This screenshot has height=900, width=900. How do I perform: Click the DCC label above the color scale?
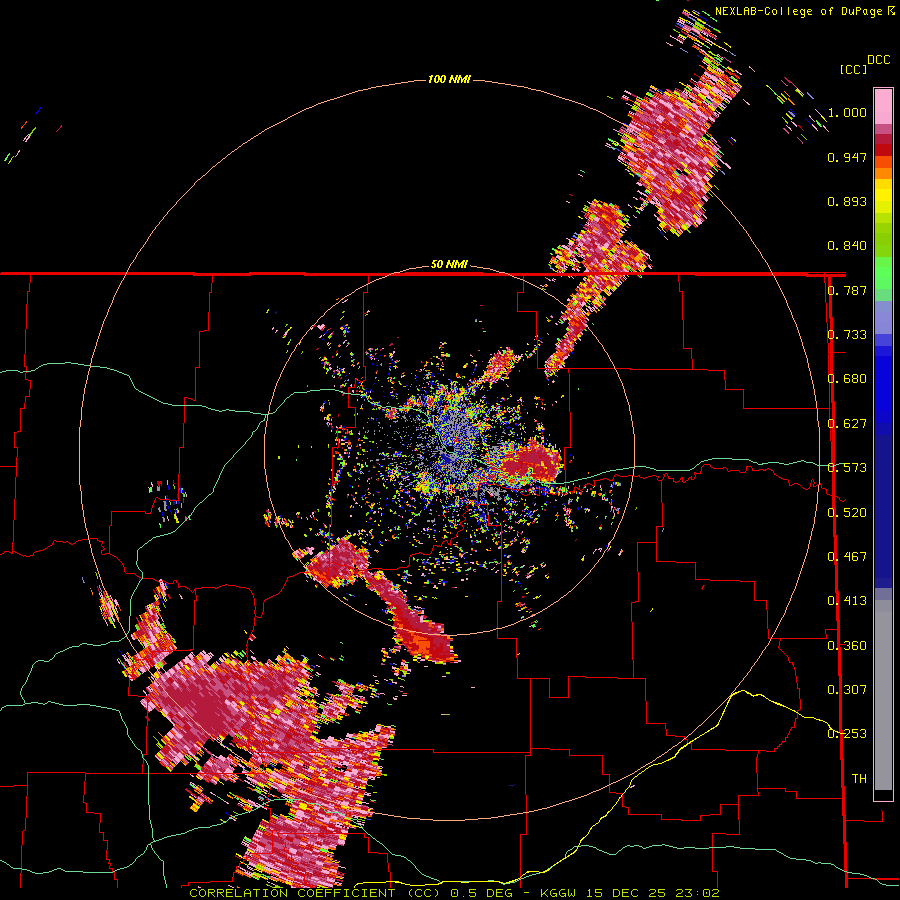pos(878,60)
